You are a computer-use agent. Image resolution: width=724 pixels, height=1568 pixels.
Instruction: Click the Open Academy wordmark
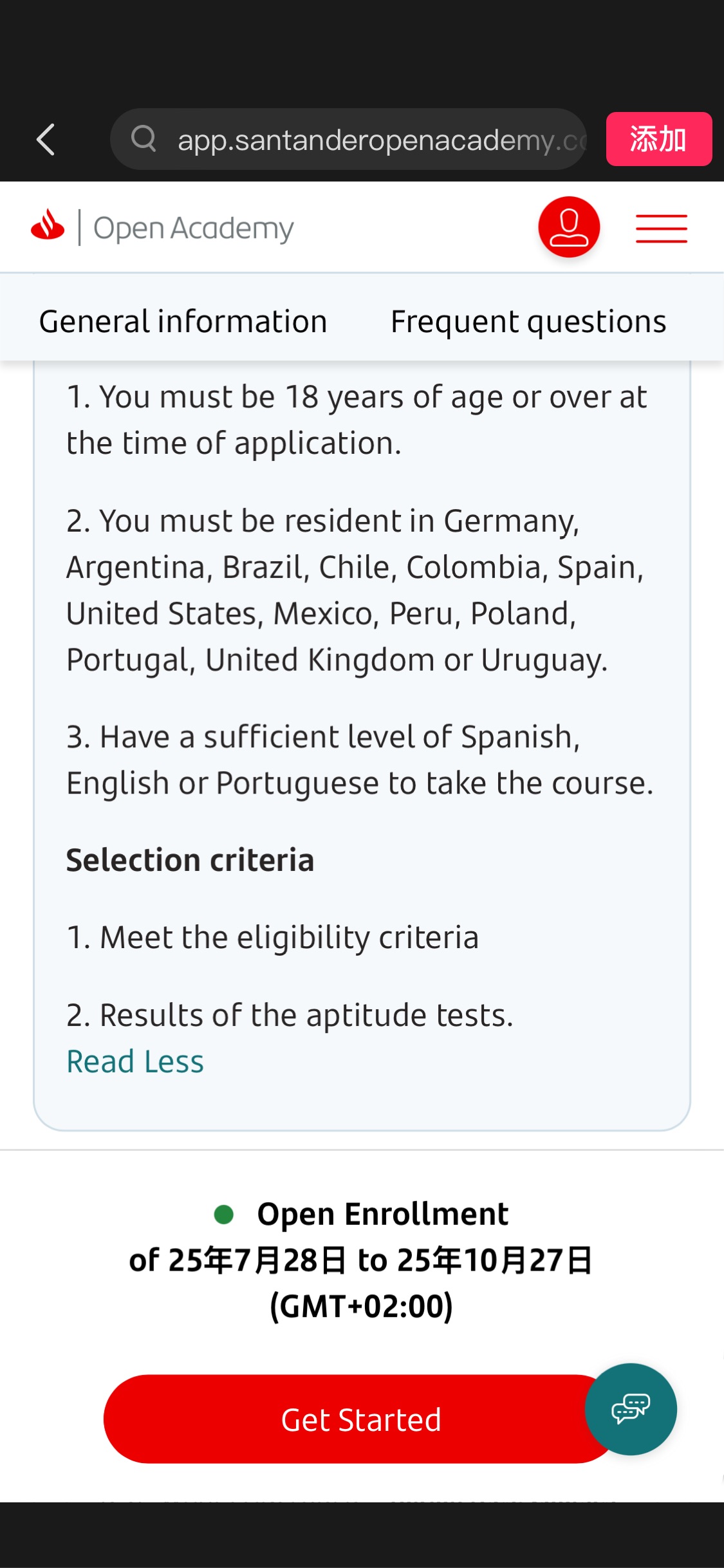(193, 229)
